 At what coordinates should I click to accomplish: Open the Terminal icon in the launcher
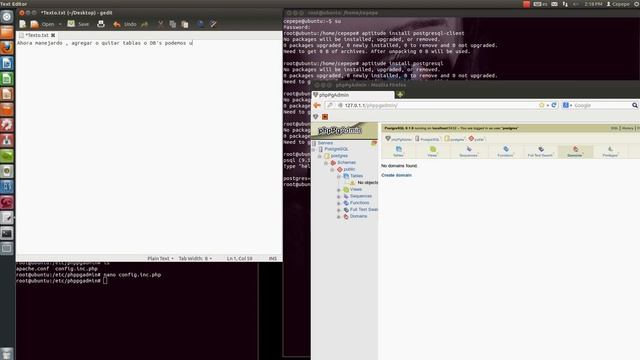coord(7,233)
